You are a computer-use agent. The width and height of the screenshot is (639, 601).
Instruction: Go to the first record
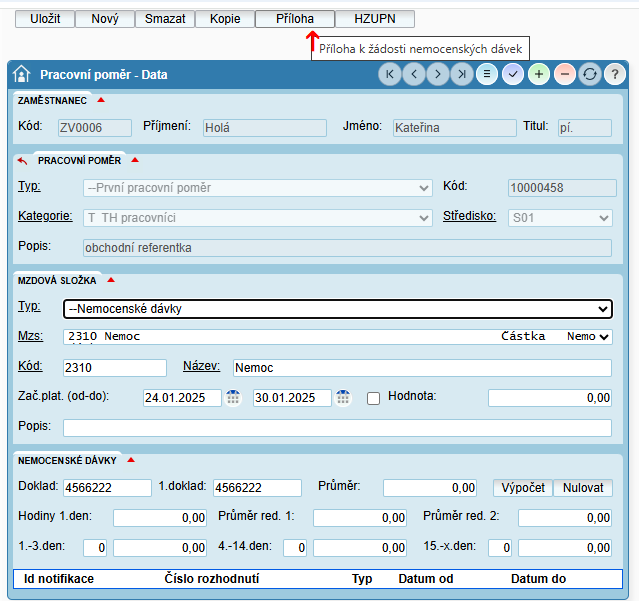point(390,74)
